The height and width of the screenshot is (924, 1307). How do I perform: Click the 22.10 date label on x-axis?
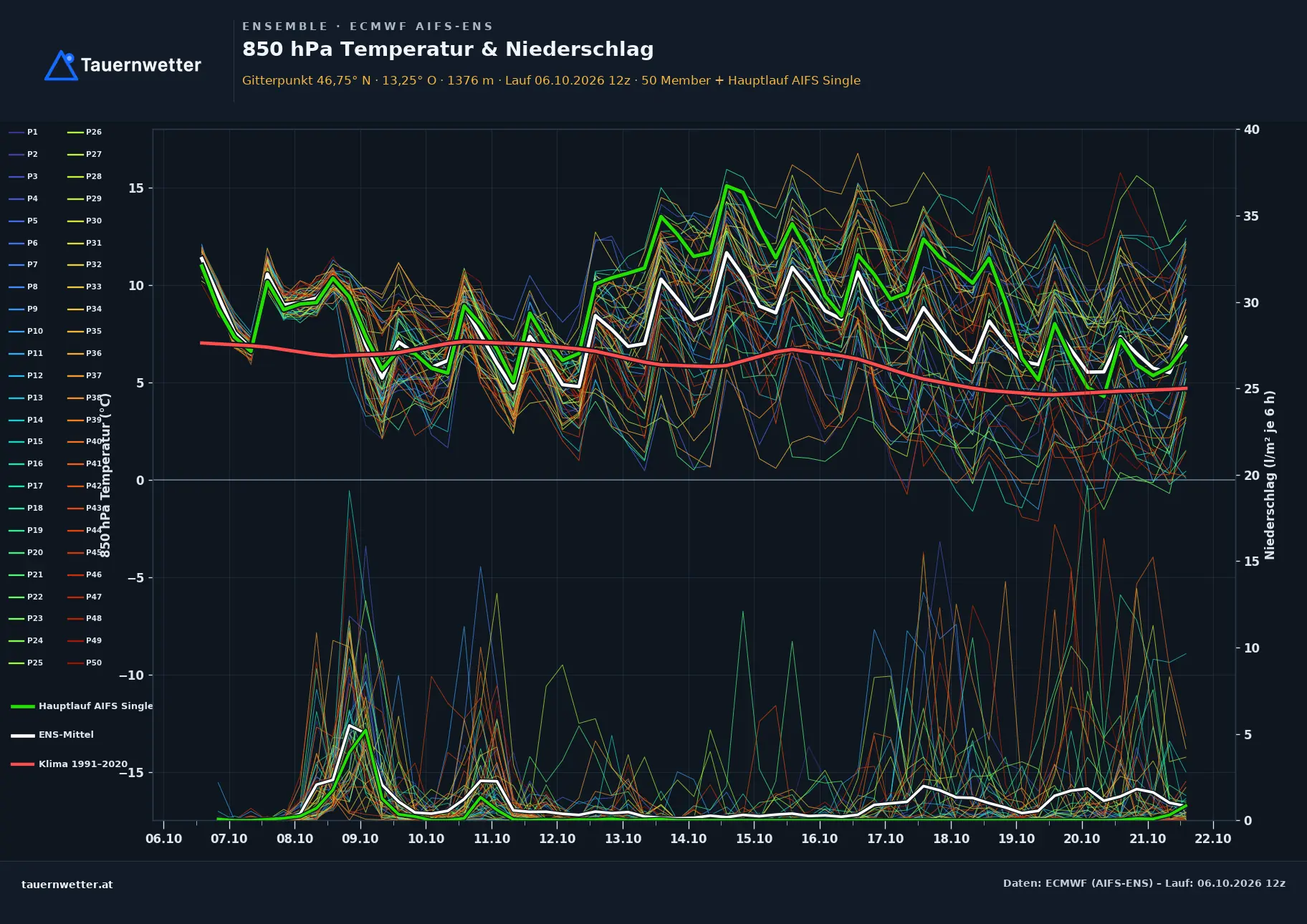pyautogui.click(x=1213, y=839)
